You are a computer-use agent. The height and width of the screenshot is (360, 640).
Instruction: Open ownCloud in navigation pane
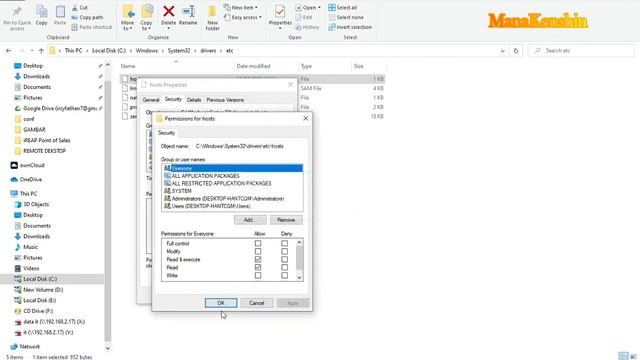pyautogui.click(x=27, y=165)
